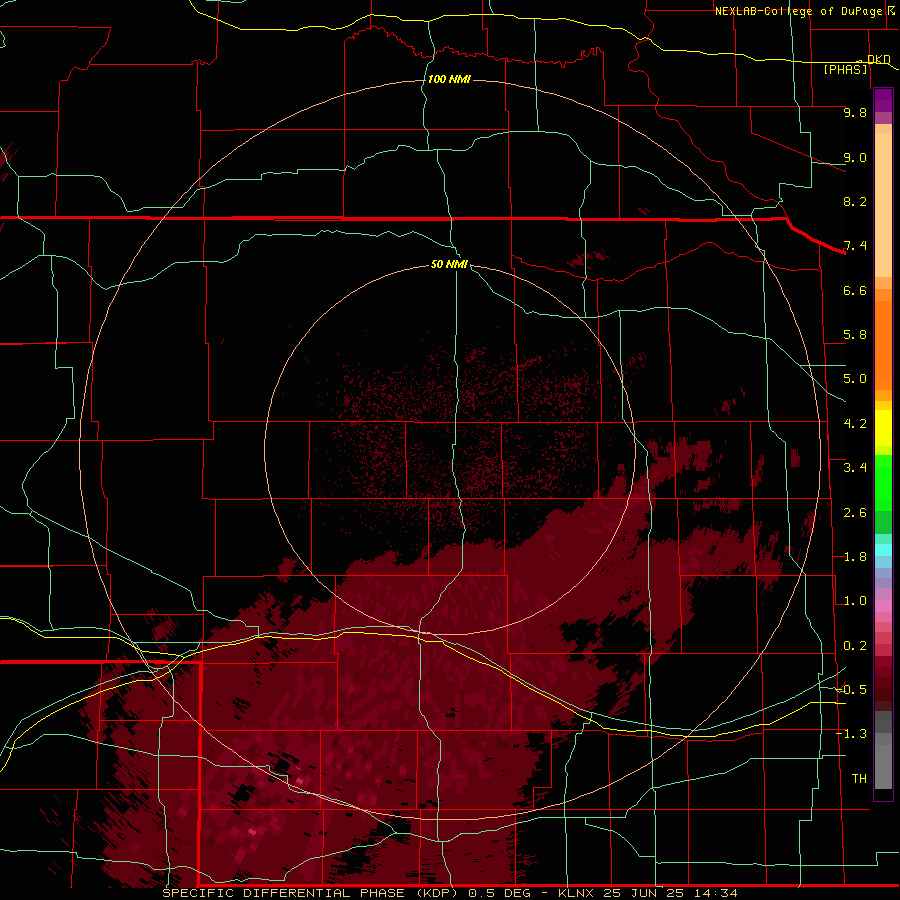Click the 6.6 scale value

(x=855, y=290)
